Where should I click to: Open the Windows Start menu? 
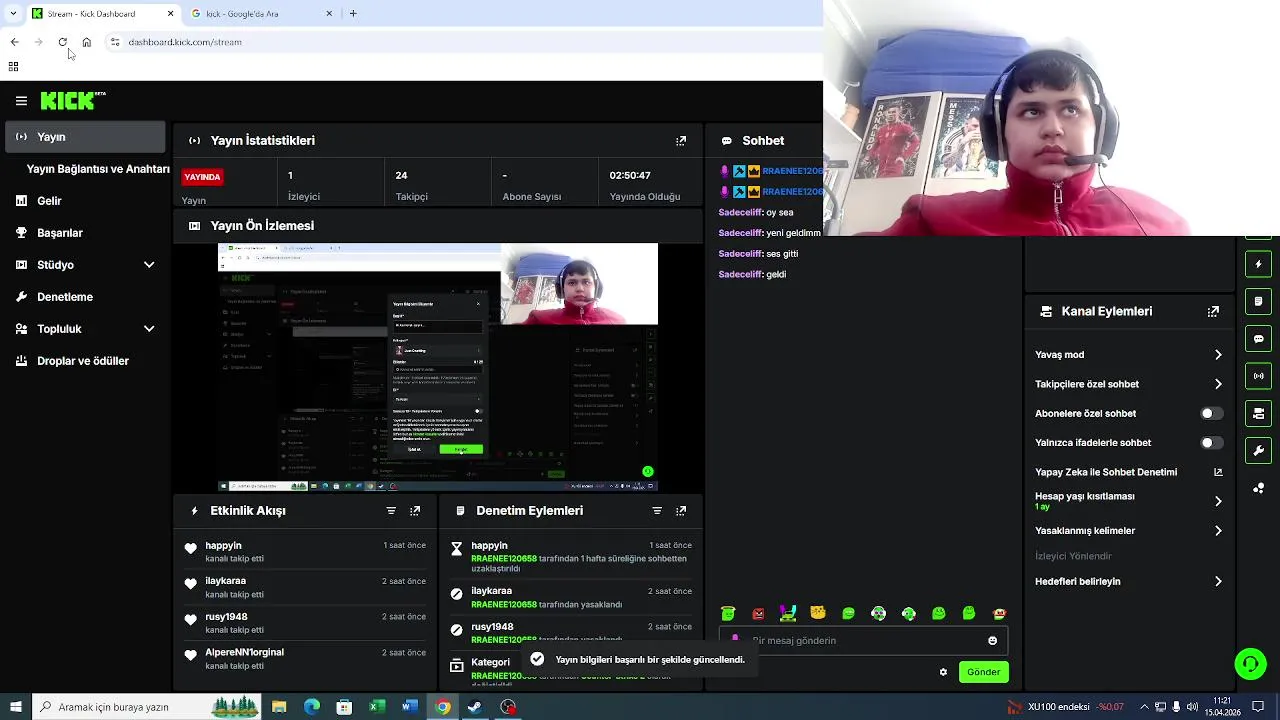15,707
